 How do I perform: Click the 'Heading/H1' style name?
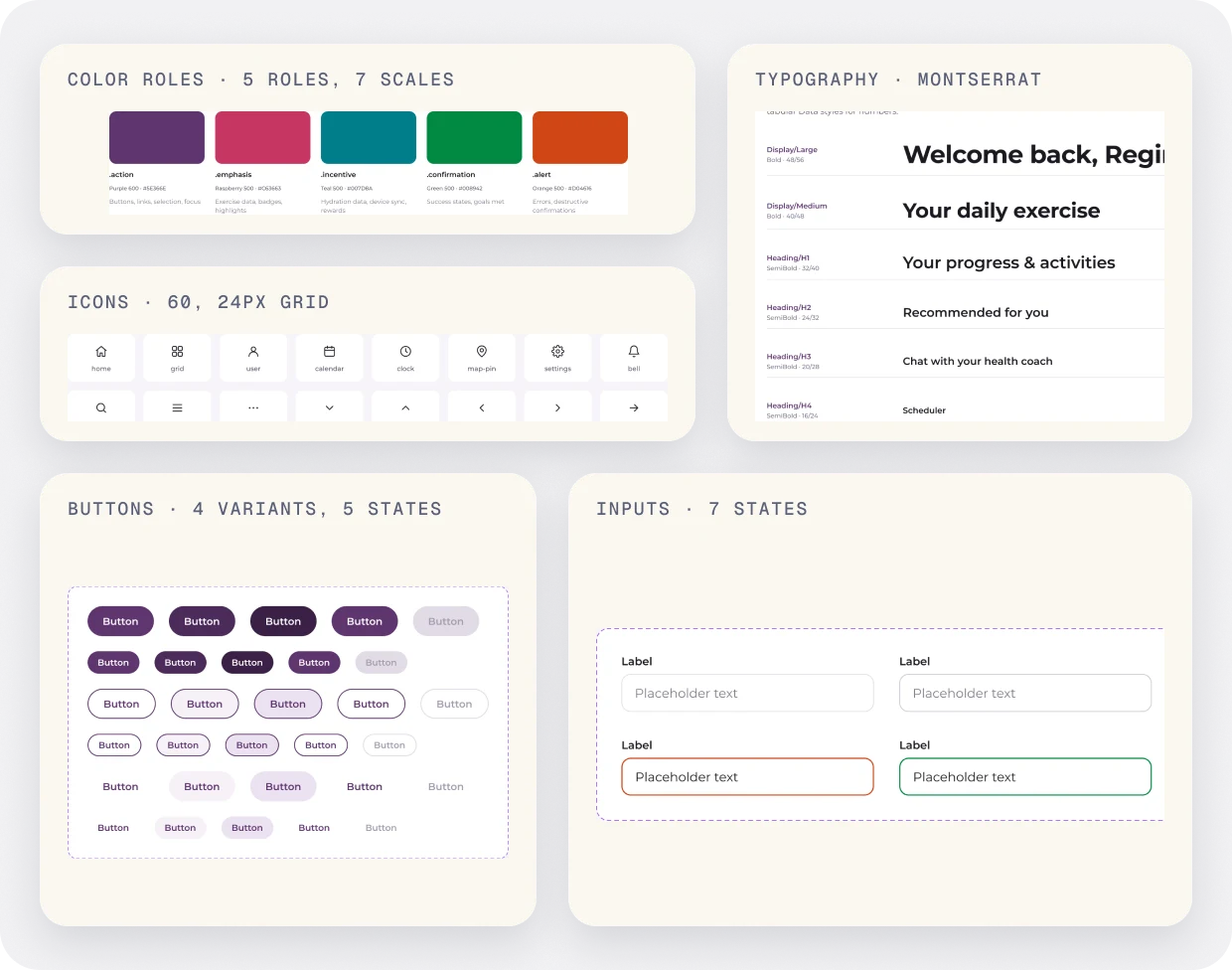788,258
